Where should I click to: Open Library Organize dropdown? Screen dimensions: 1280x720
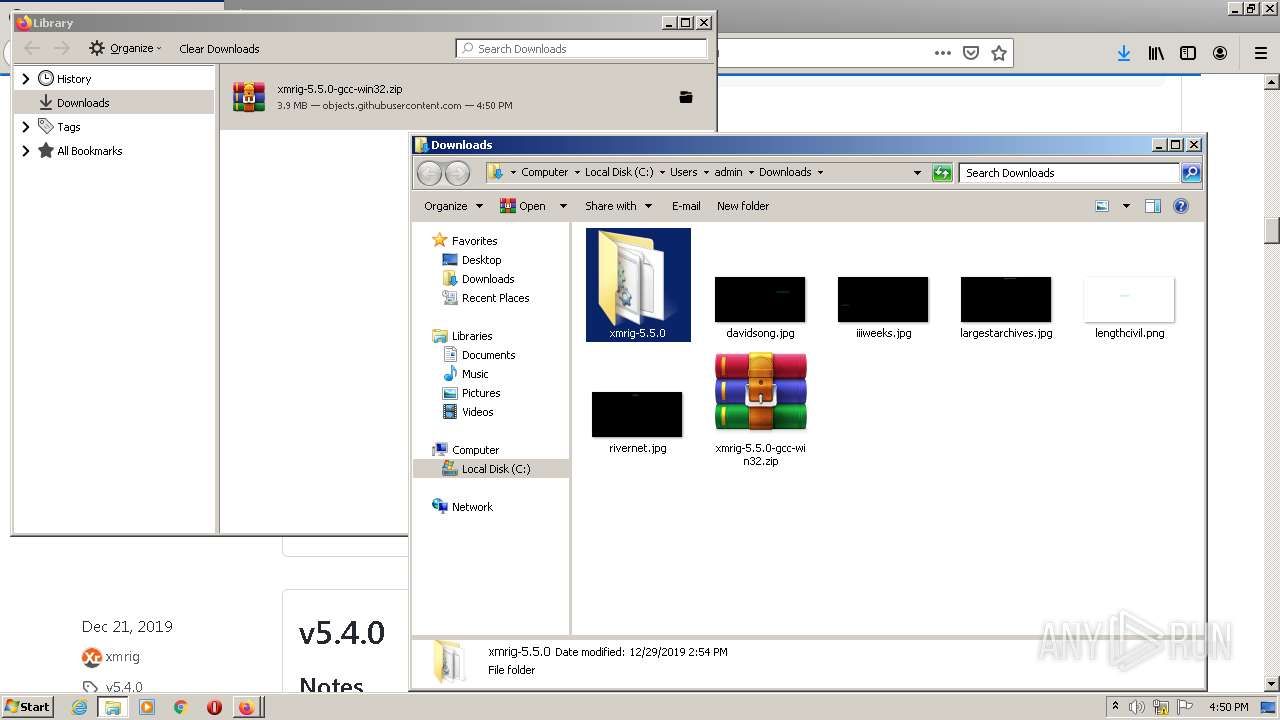(x=125, y=48)
